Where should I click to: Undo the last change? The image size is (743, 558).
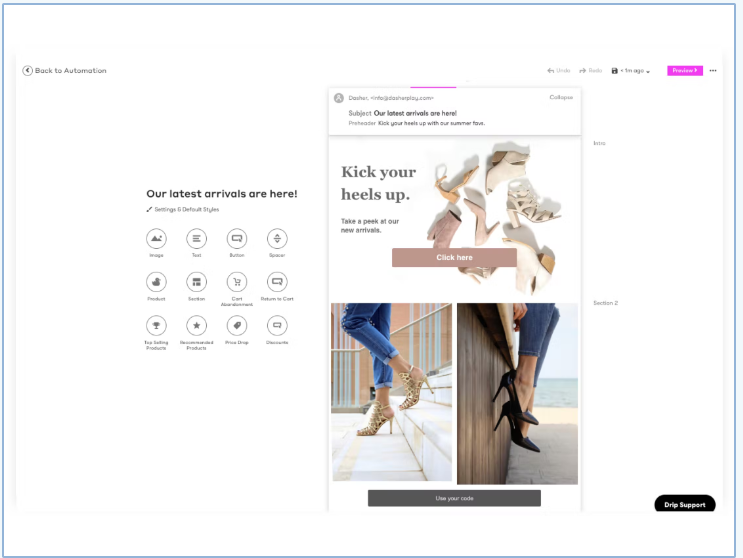point(559,71)
